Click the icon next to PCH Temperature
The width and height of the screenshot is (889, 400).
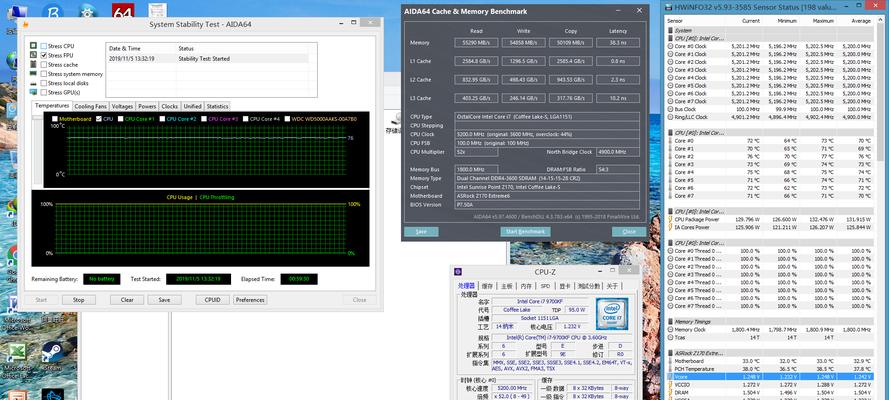(670, 368)
